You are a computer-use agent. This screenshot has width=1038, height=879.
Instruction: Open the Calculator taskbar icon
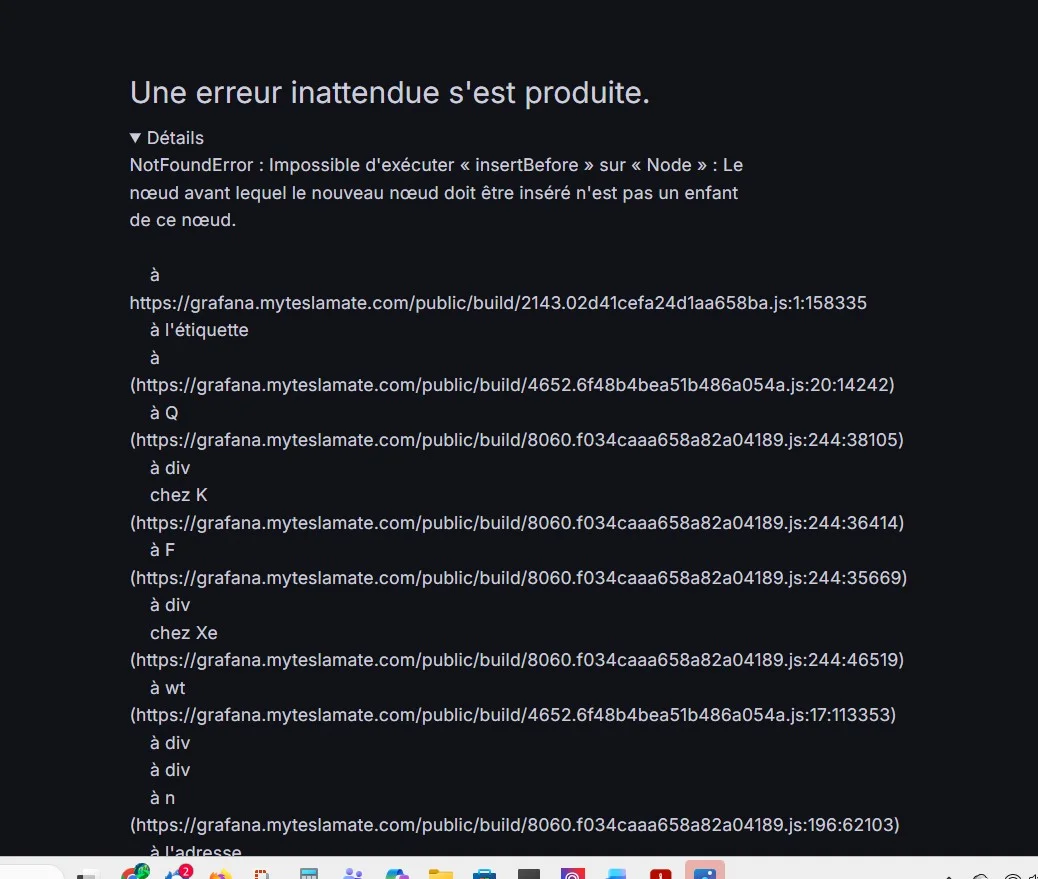pos(309,873)
